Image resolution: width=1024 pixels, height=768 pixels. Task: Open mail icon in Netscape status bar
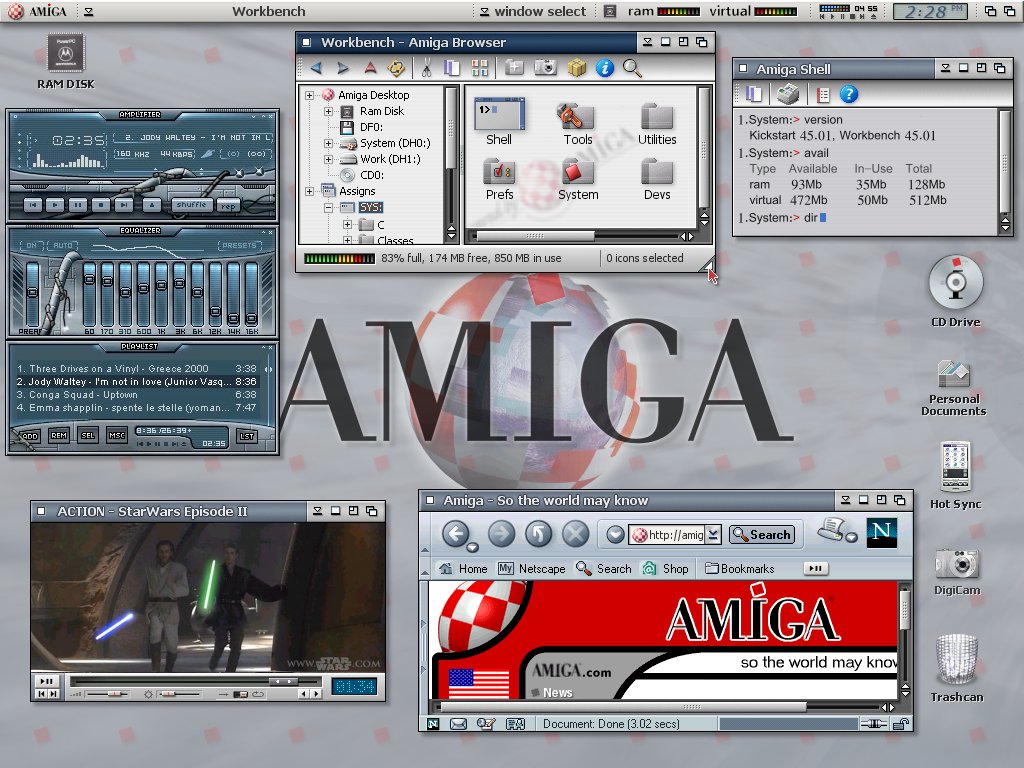click(x=458, y=724)
